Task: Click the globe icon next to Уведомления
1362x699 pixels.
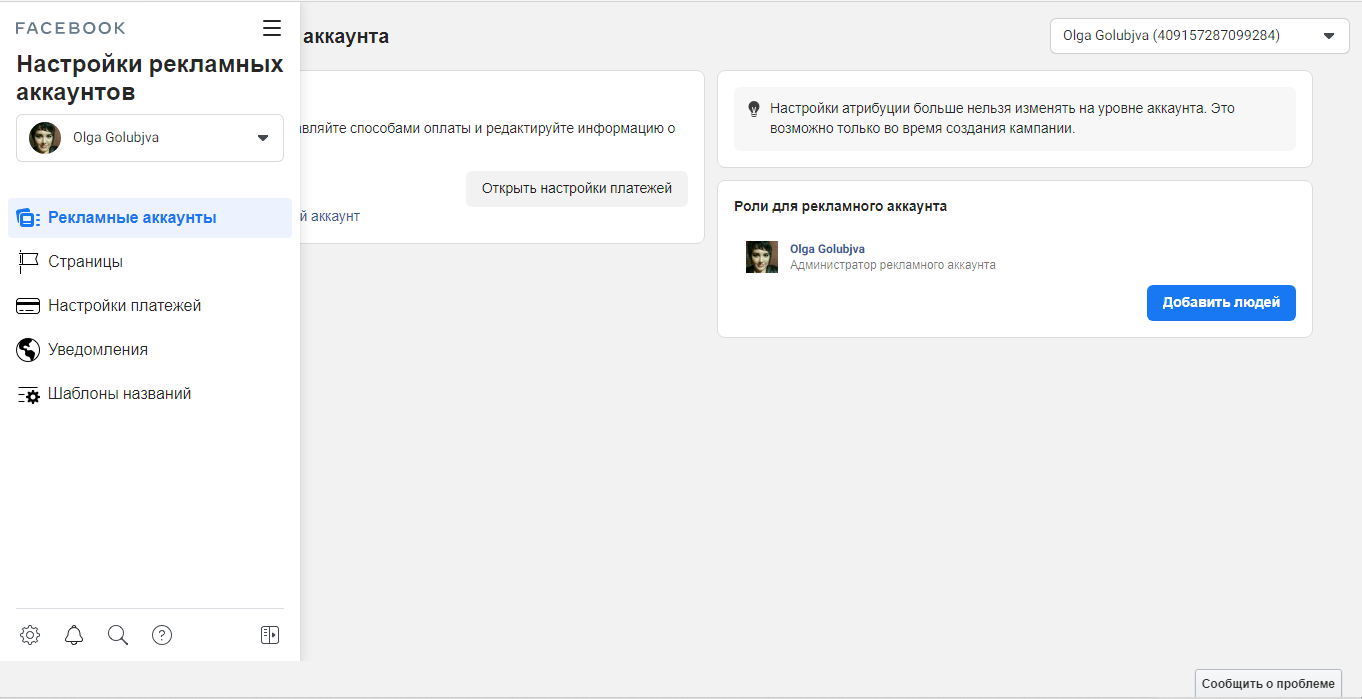Action: tap(28, 350)
